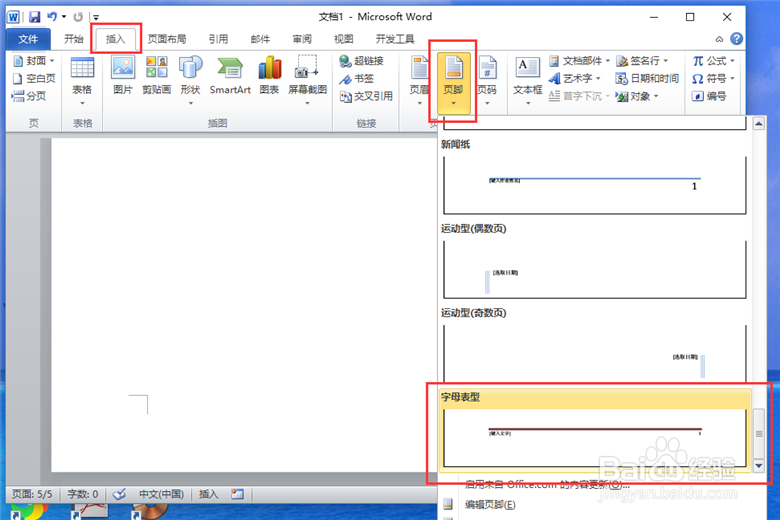
Task: Click the Save icon in quick access toolbar
Action: (34, 17)
